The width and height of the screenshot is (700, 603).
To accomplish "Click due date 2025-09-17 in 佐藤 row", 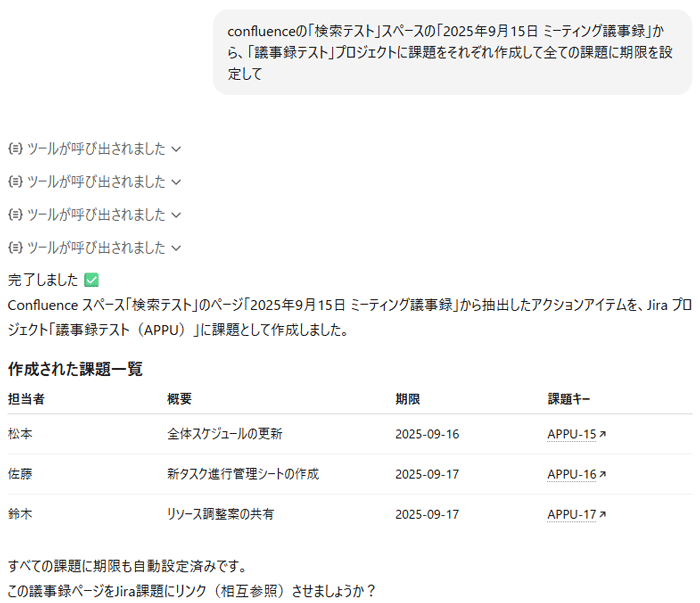I will point(427,474).
